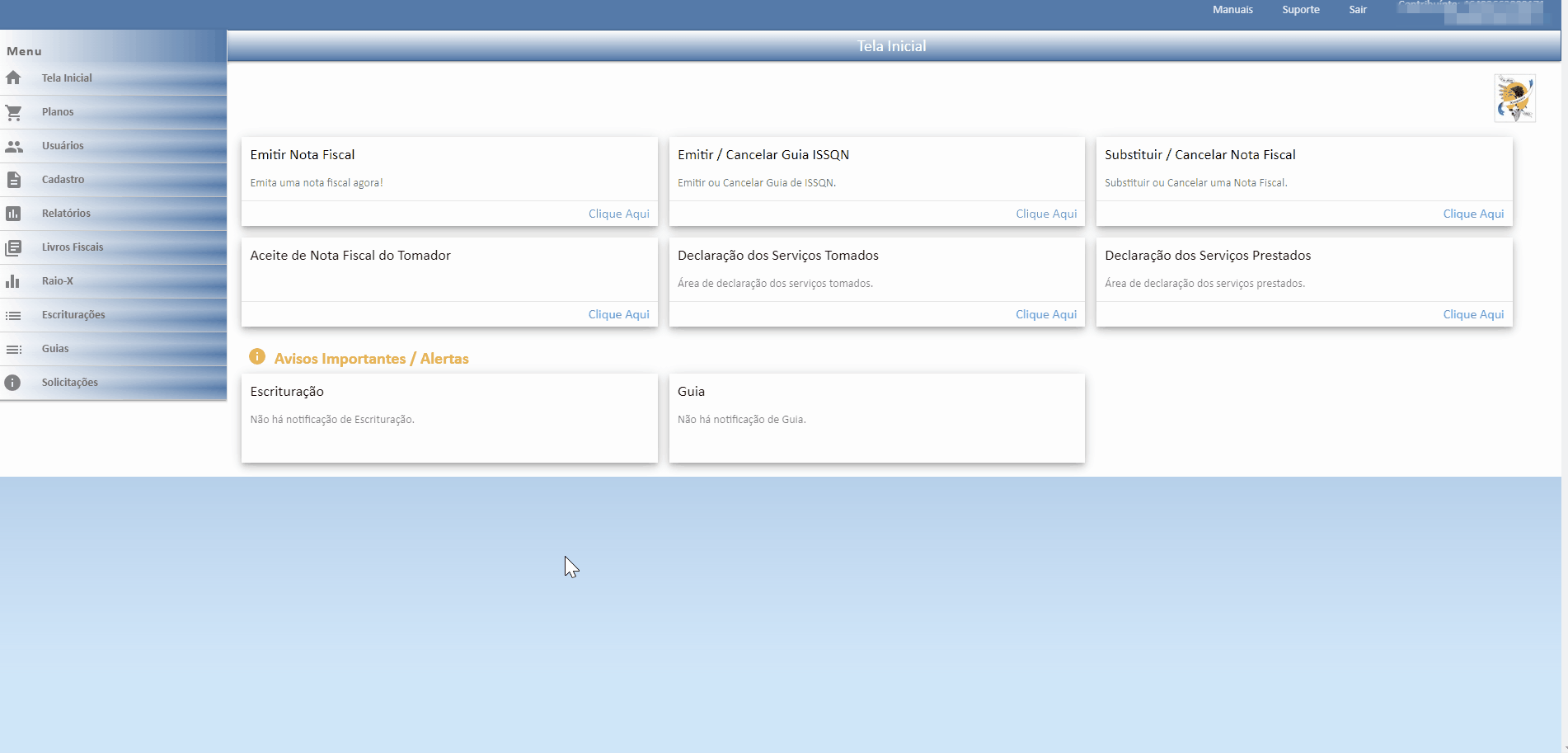Image resolution: width=1568 pixels, height=753 pixels.
Task: Click the bar graph icon for Raio-X
Action: pyautogui.click(x=13, y=281)
